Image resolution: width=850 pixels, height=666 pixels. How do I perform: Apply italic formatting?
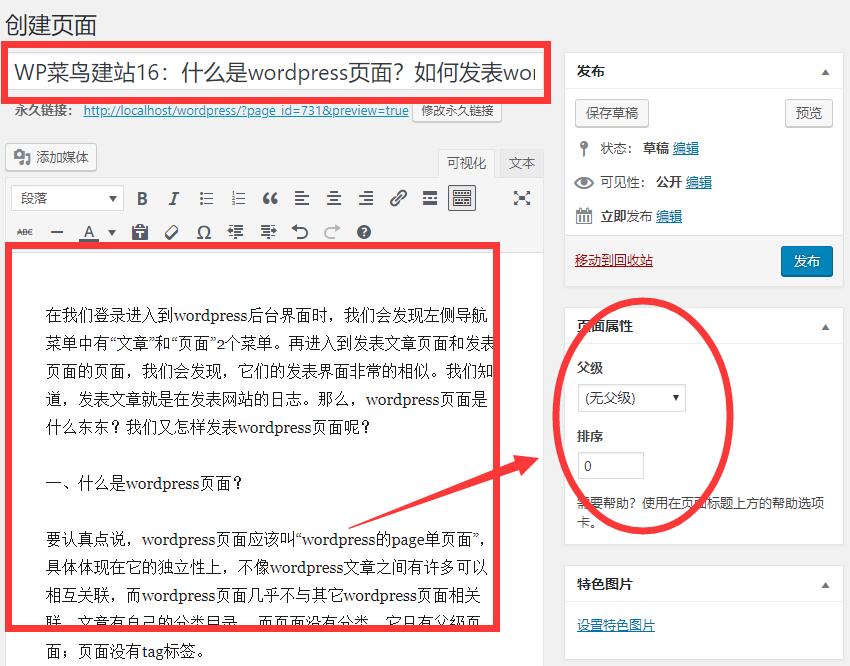pyautogui.click(x=174, y=198)
